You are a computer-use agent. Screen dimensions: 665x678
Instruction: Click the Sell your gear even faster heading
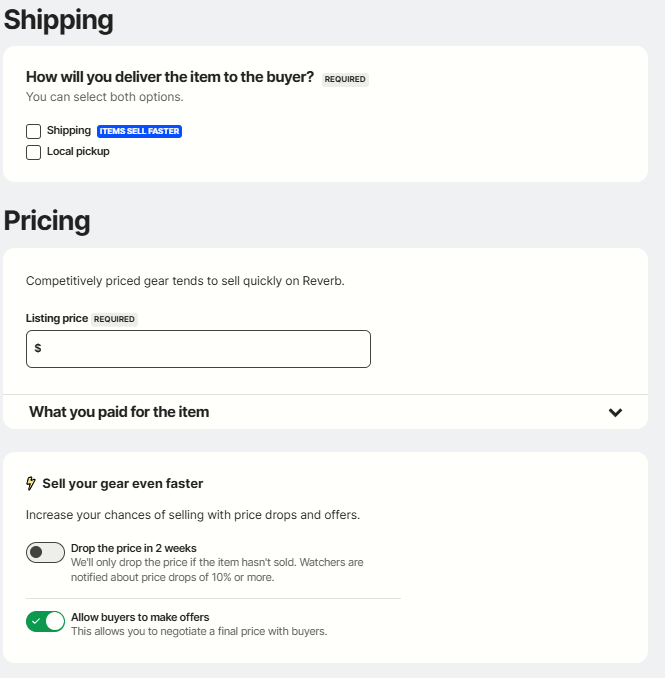(123, 483)
